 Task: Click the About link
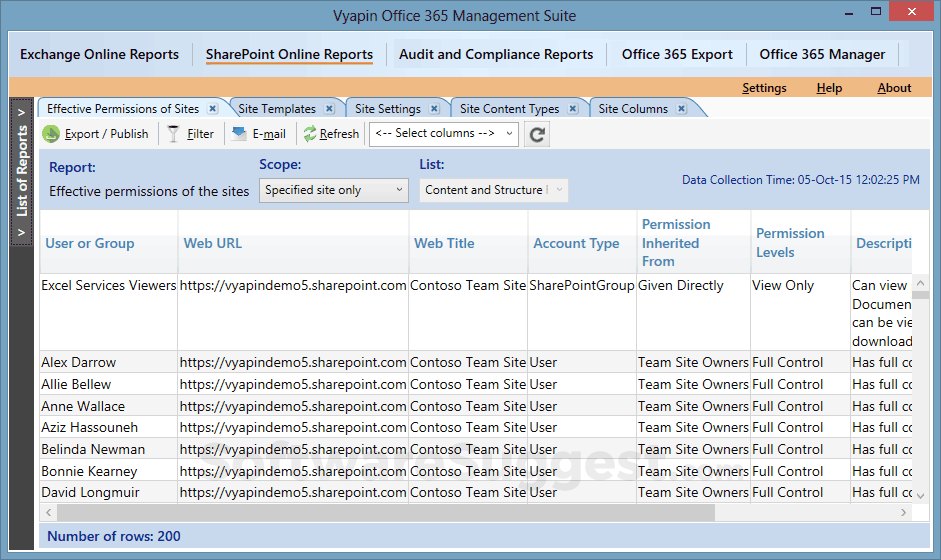pos(894,88)
